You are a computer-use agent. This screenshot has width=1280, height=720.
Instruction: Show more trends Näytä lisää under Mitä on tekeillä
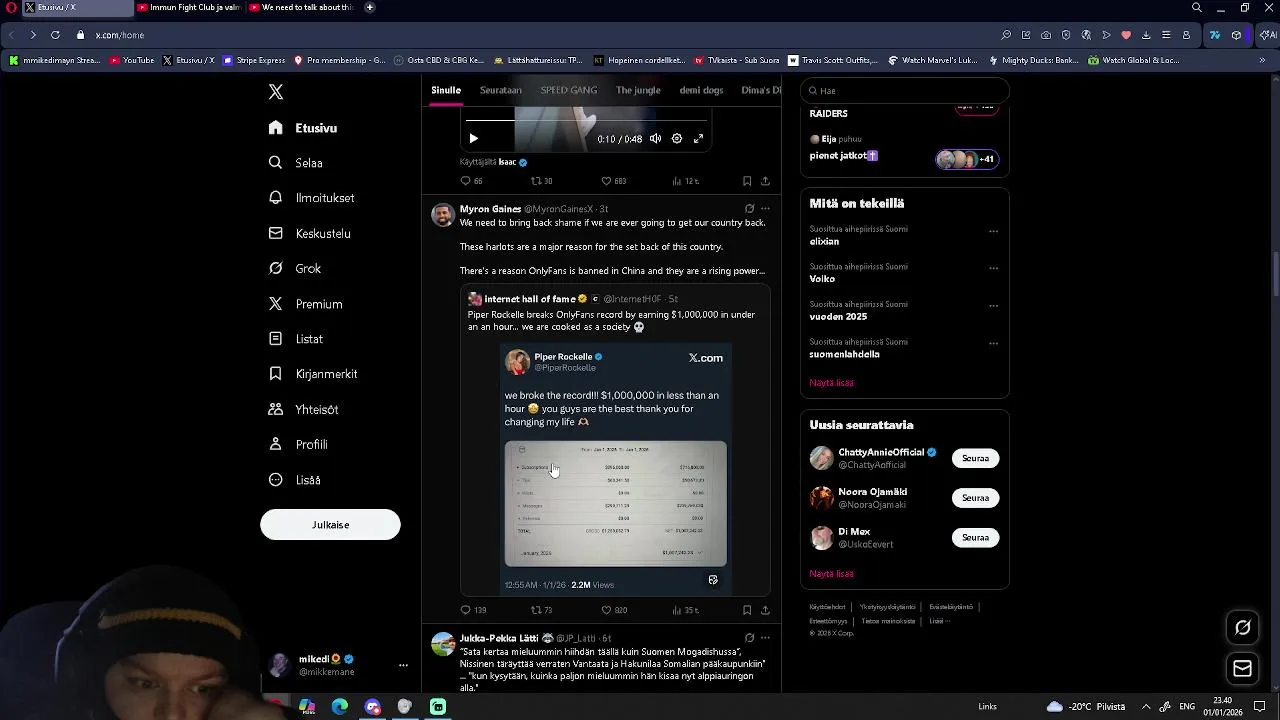[x=831, y=383]
